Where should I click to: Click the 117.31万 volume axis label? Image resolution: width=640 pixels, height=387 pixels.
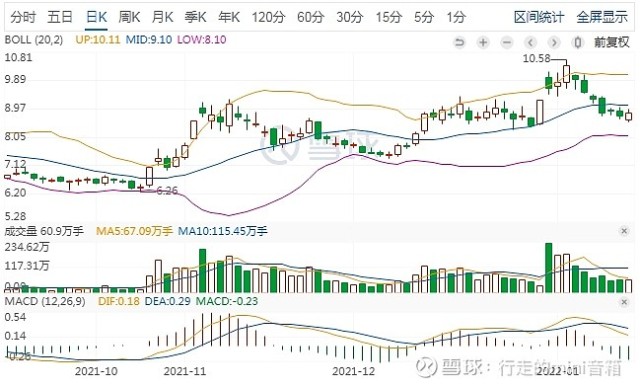point(27,266)
